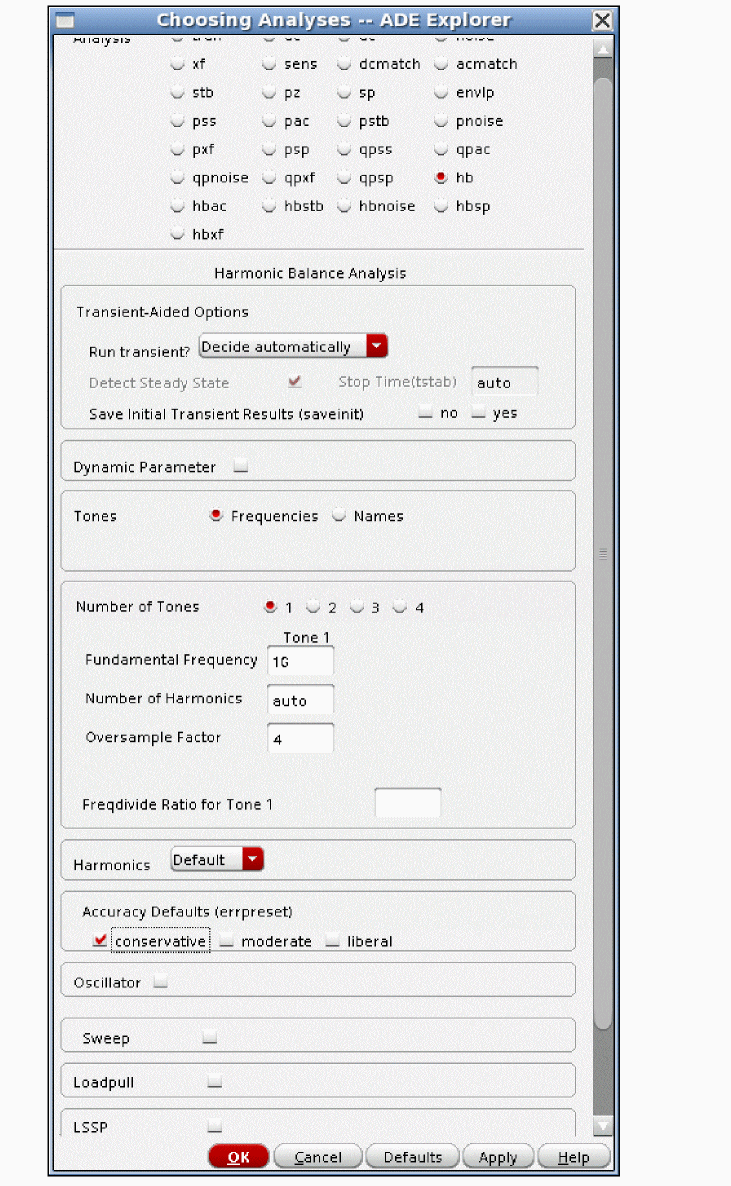The width and height of the screenshot is (731, 1186).
Task: Close the Choosing Analyses window
Action: [x=602, y=20]
